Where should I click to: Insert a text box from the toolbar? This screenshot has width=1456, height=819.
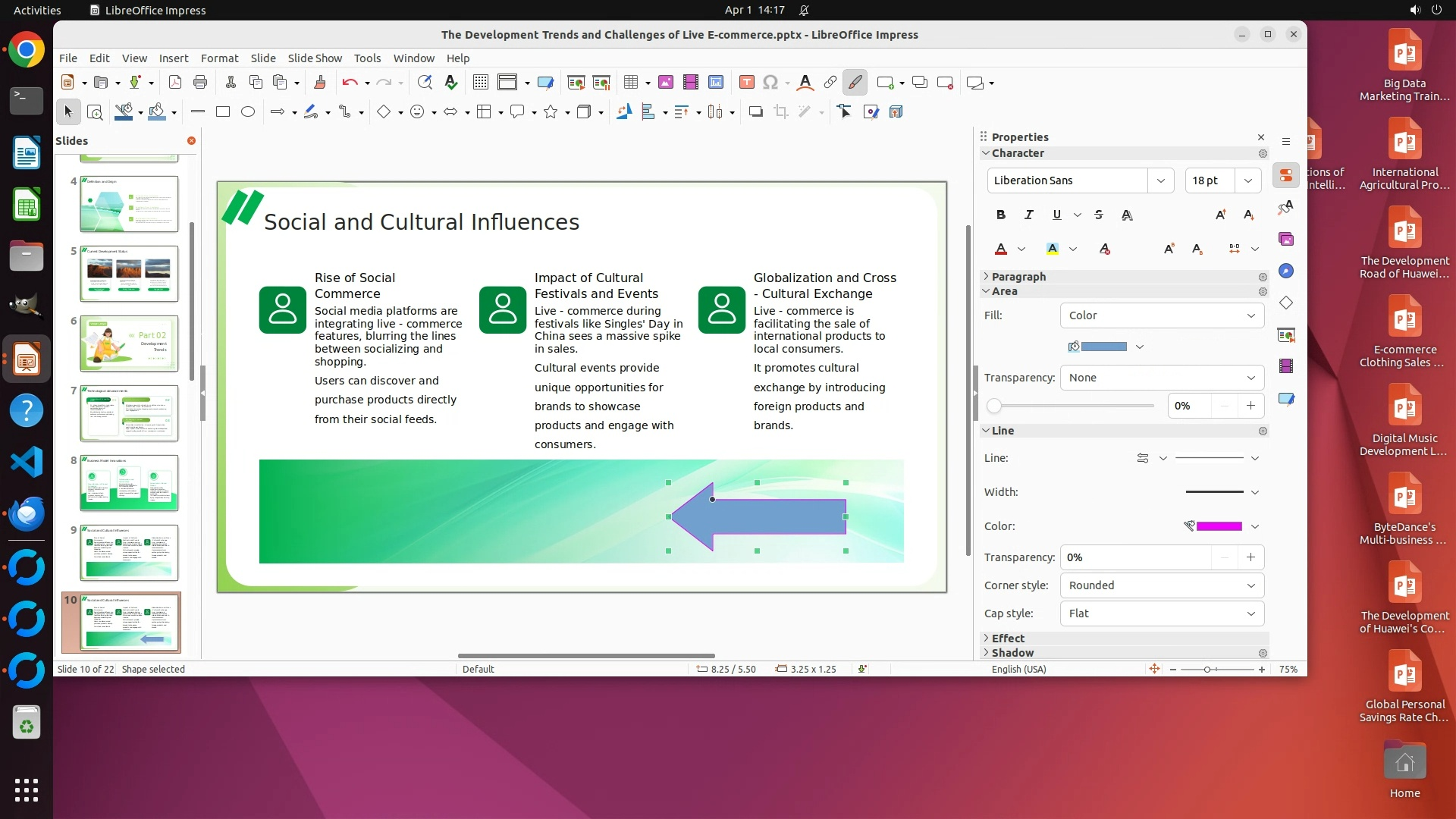(747, 83)
